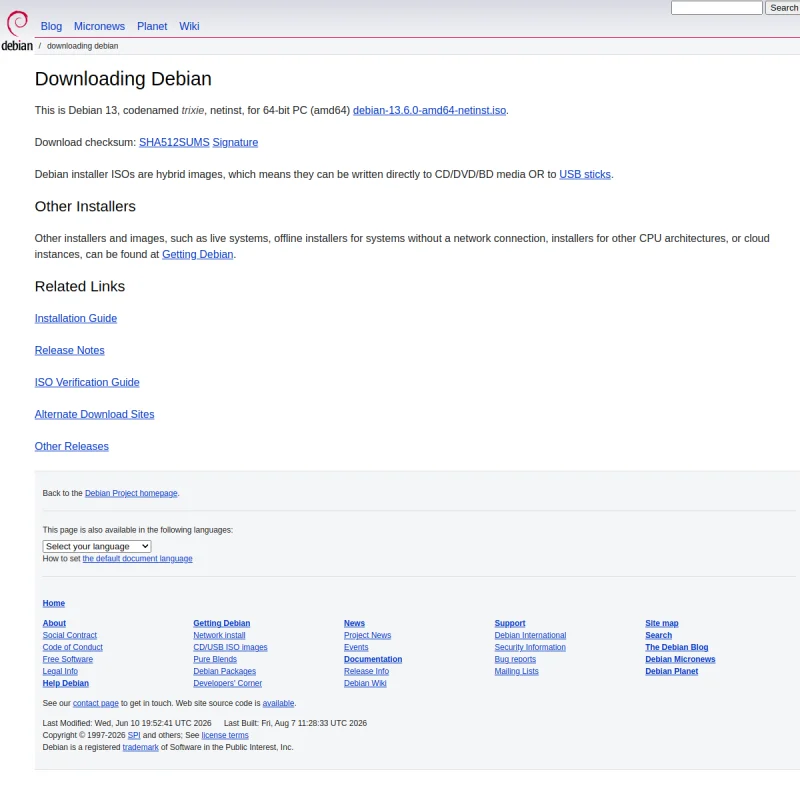Open the Micronews navigation link
Image resolution: width=800 pixels, height=800 pixels.
99,26
